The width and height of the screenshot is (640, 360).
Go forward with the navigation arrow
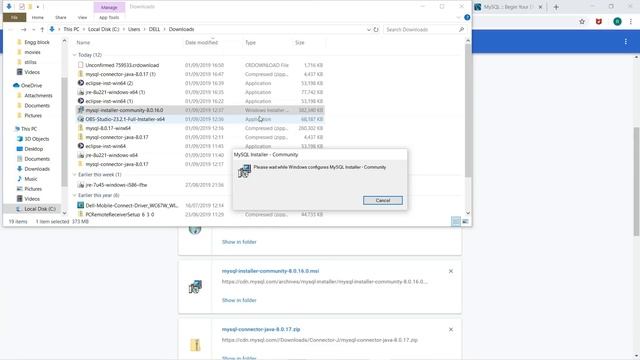(23, 29)
